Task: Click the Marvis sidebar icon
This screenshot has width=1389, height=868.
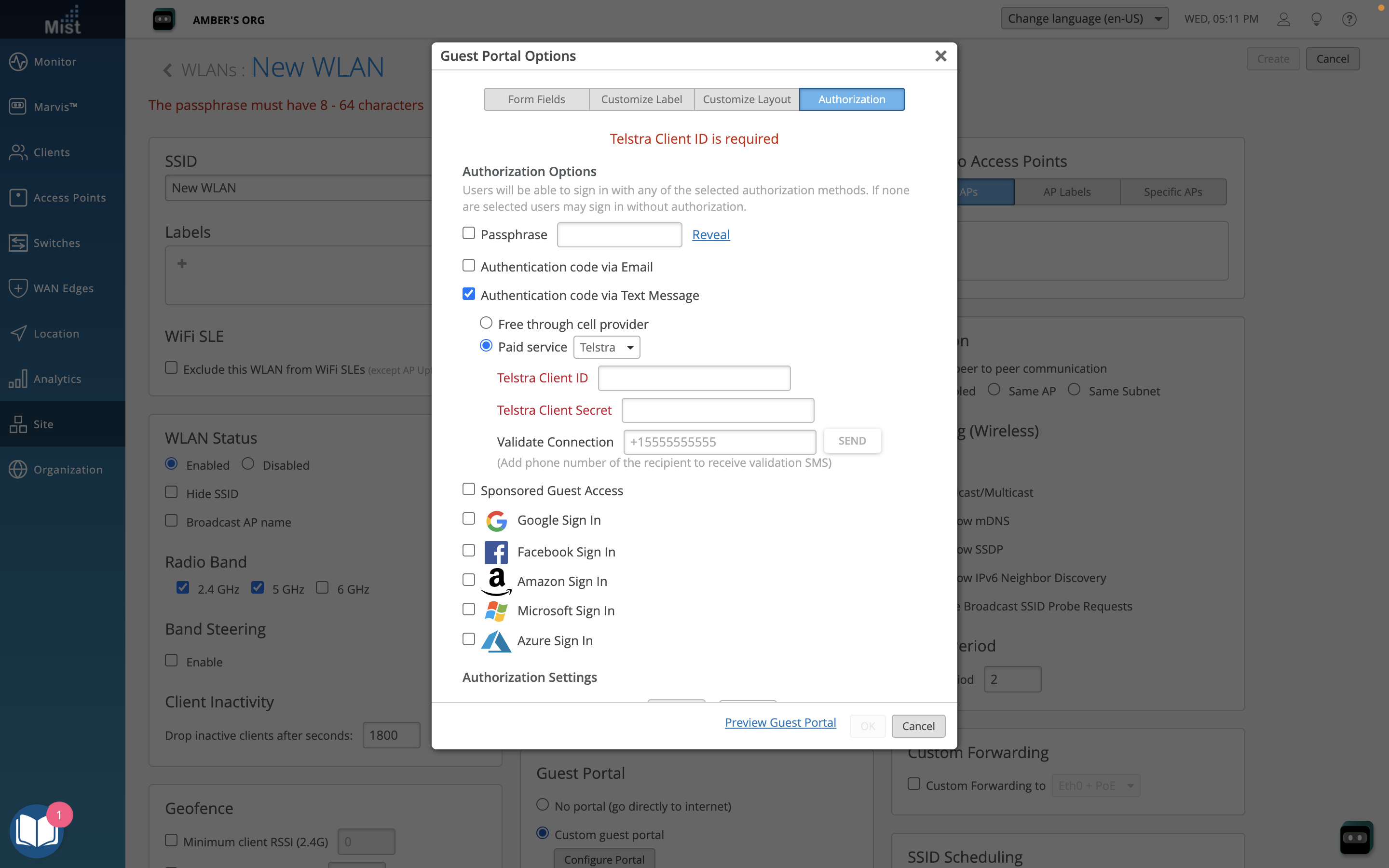Action: [18, 107]
